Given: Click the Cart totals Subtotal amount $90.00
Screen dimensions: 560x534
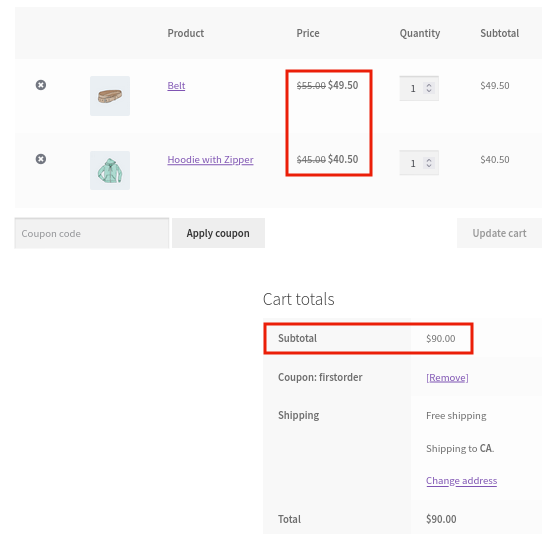Looking at the screenshot, I should [x=440, y=339].
